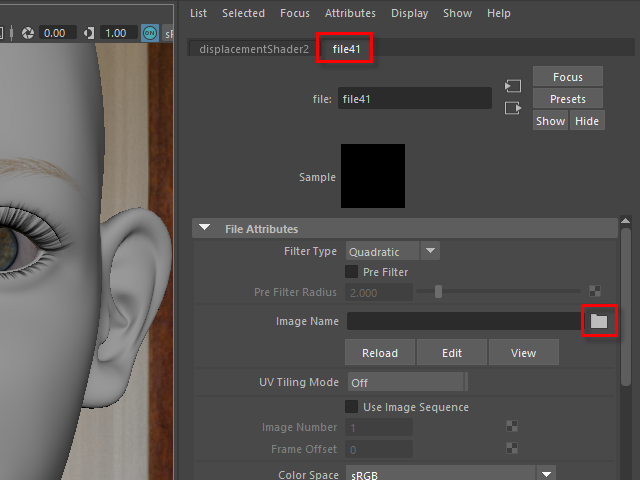This screenshot has height=480, width=640.
Task: Click the blue ON color management icon
Action: 150,33
